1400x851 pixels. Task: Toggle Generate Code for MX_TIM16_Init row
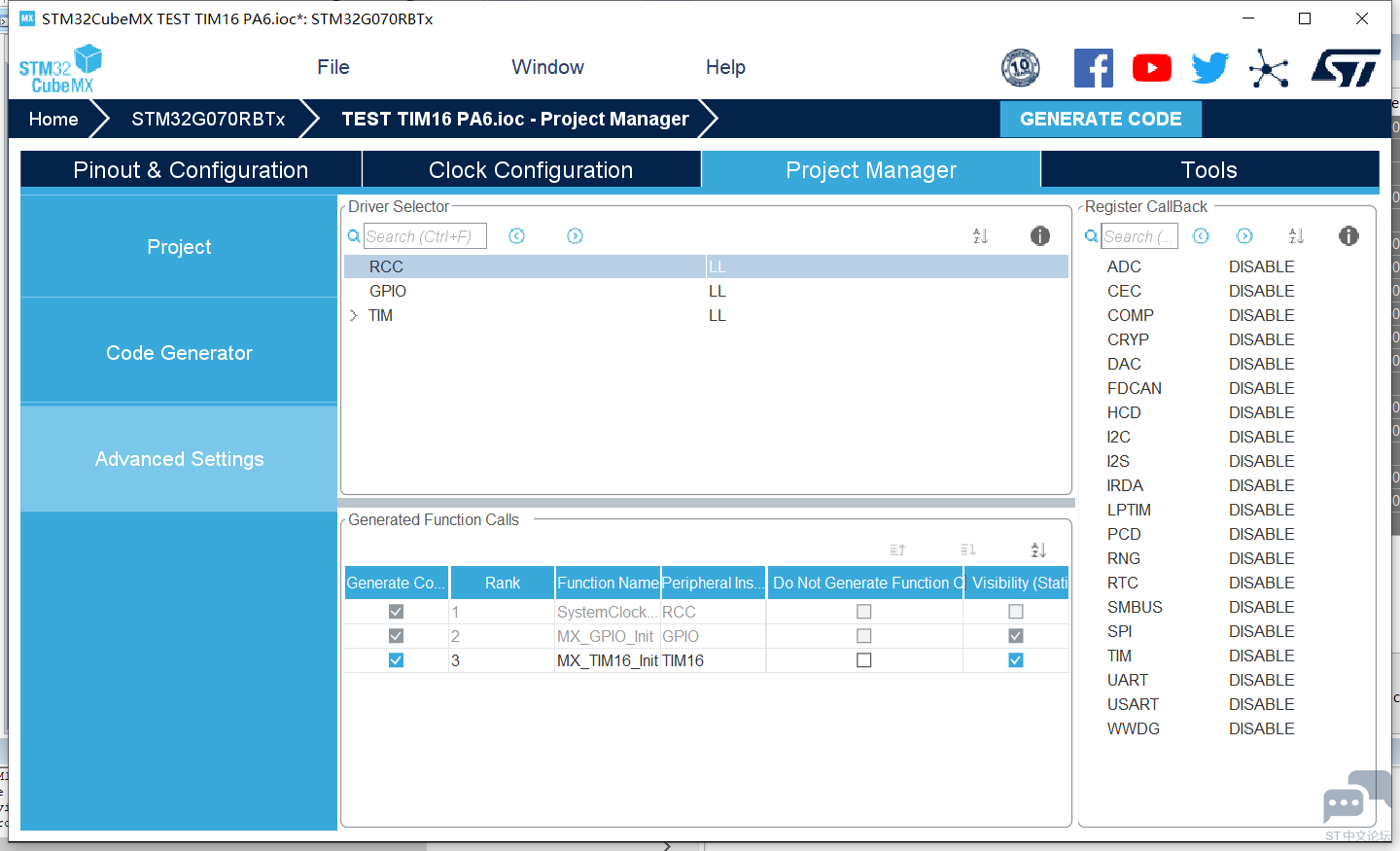[x=396, y=660]
